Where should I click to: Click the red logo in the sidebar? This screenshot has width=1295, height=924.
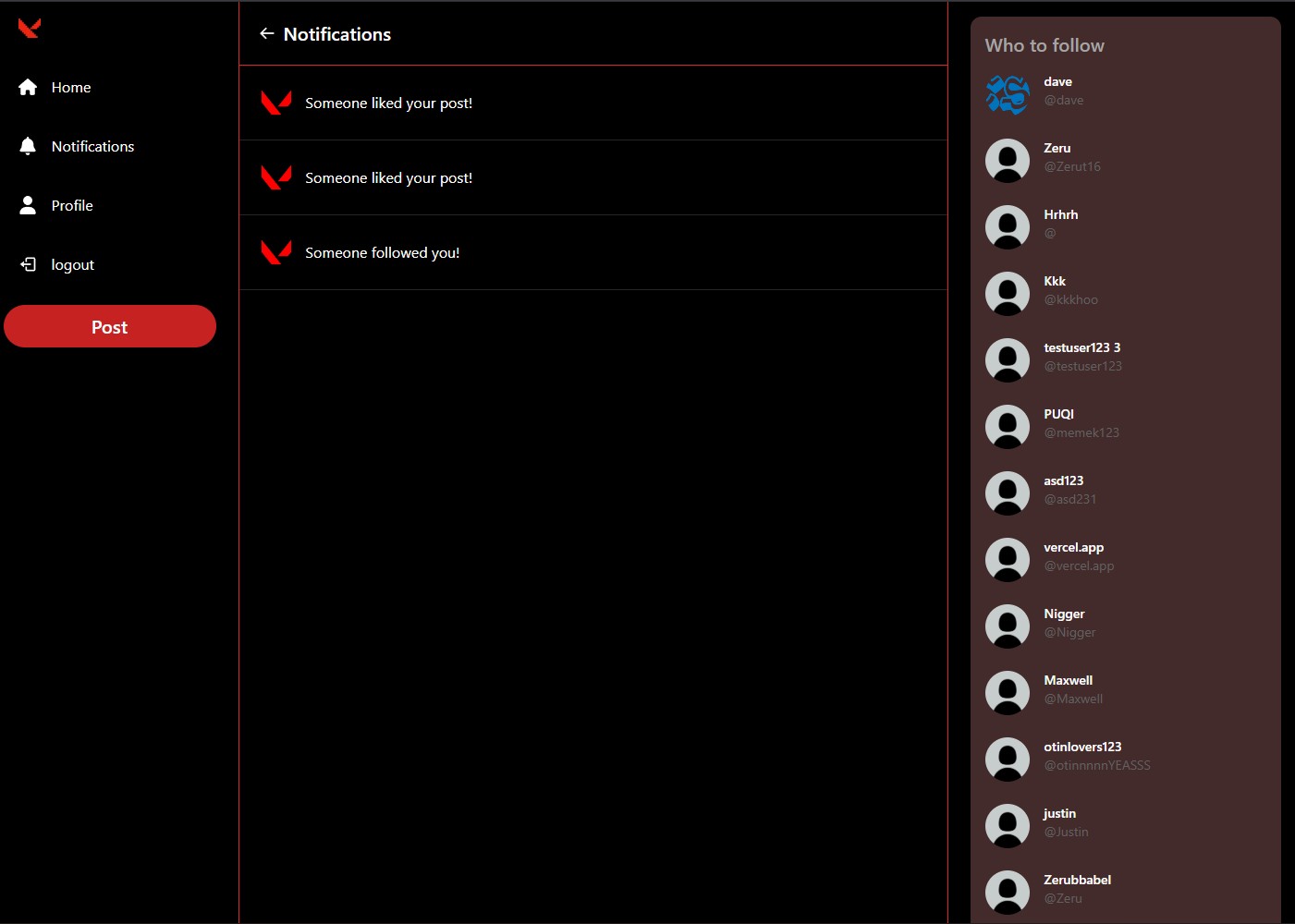coord(29,29)
